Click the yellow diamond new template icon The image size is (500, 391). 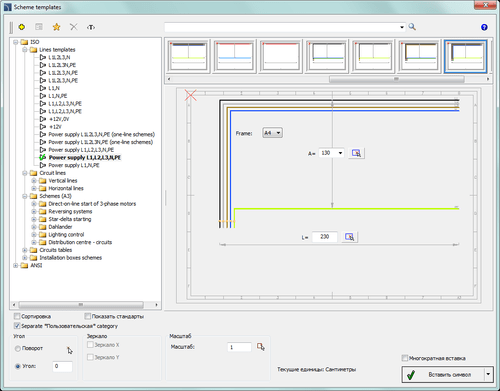[22, 27]
